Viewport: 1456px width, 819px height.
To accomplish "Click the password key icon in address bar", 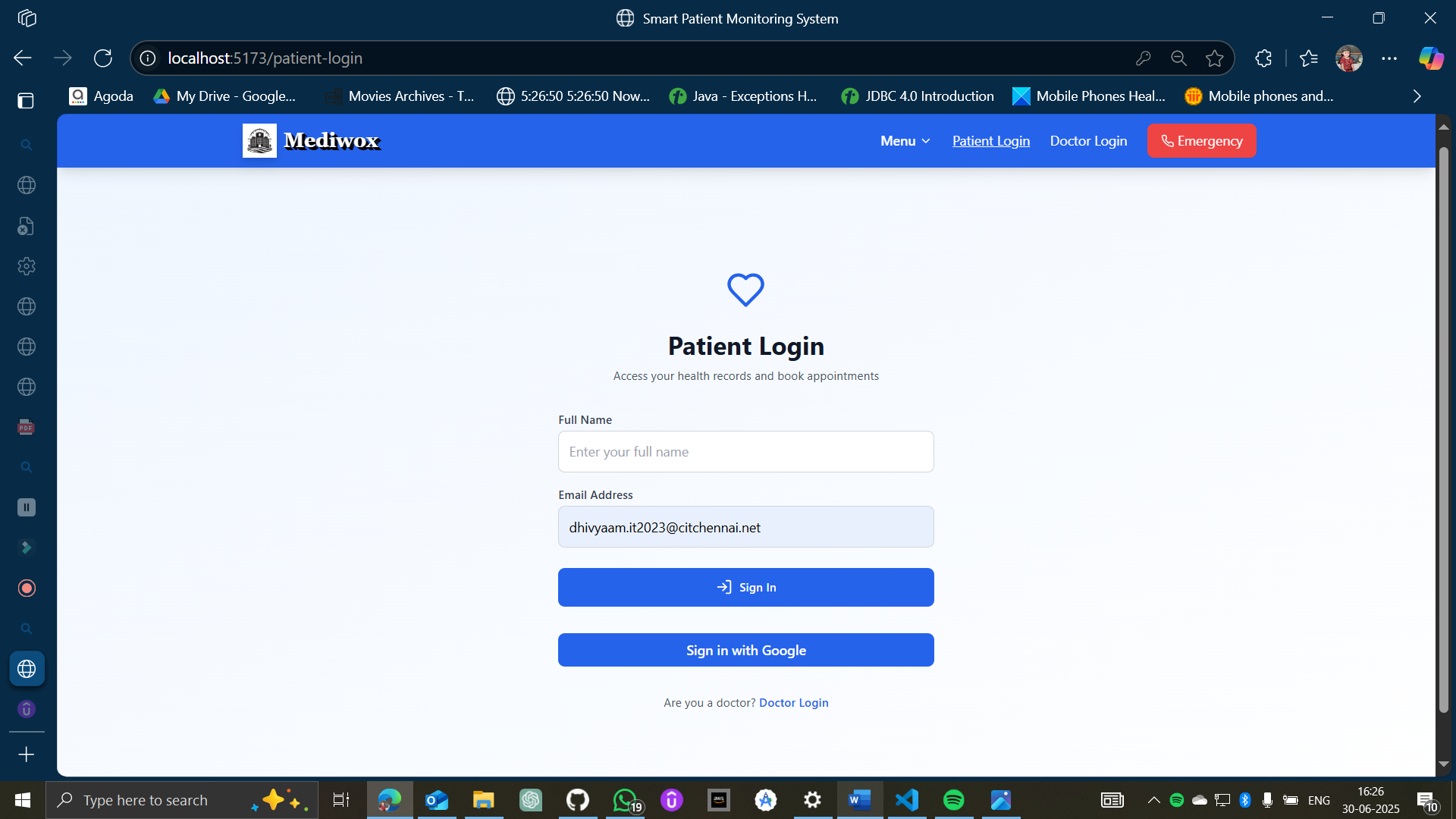I will pyautogui.click(x=1144, y=58).
